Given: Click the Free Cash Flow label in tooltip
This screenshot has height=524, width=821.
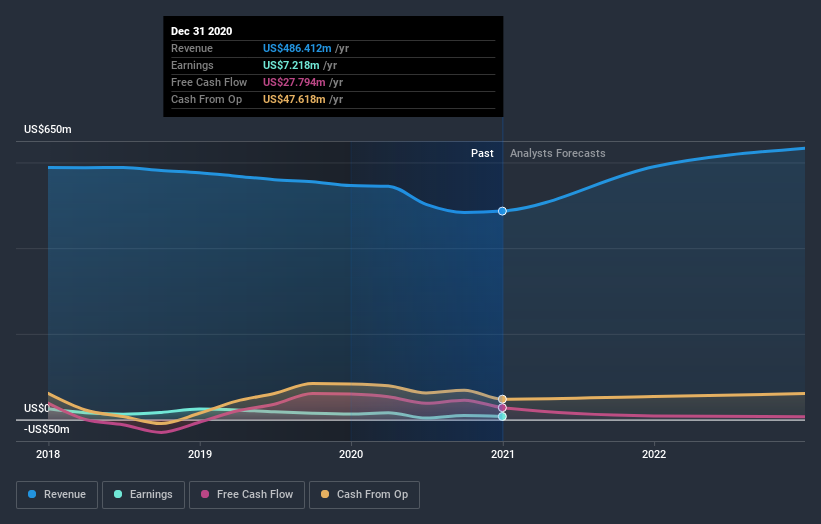Looking at the screenshot, I should click(x=209, y=82).
